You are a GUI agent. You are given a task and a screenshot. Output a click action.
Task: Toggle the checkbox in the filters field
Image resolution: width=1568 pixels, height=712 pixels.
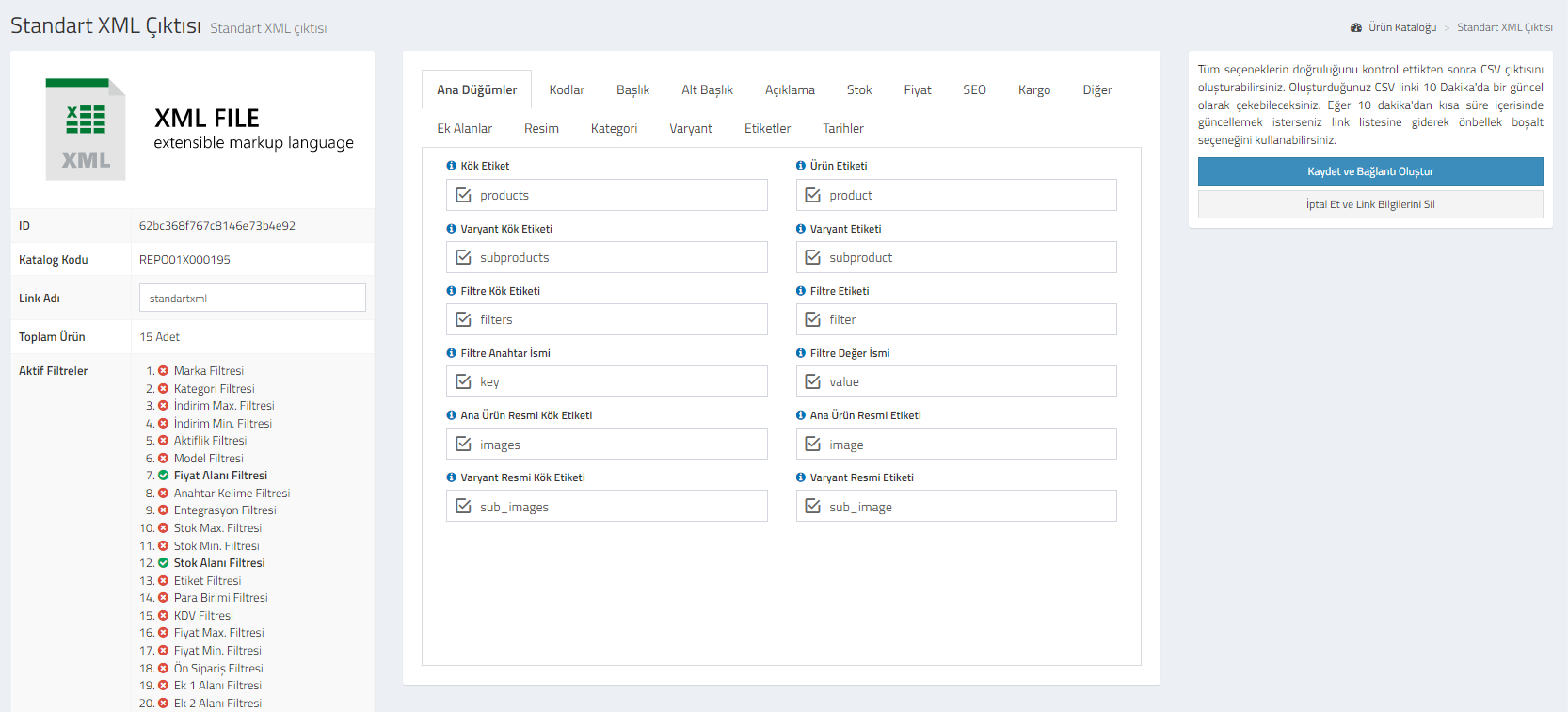click(463, 319)
